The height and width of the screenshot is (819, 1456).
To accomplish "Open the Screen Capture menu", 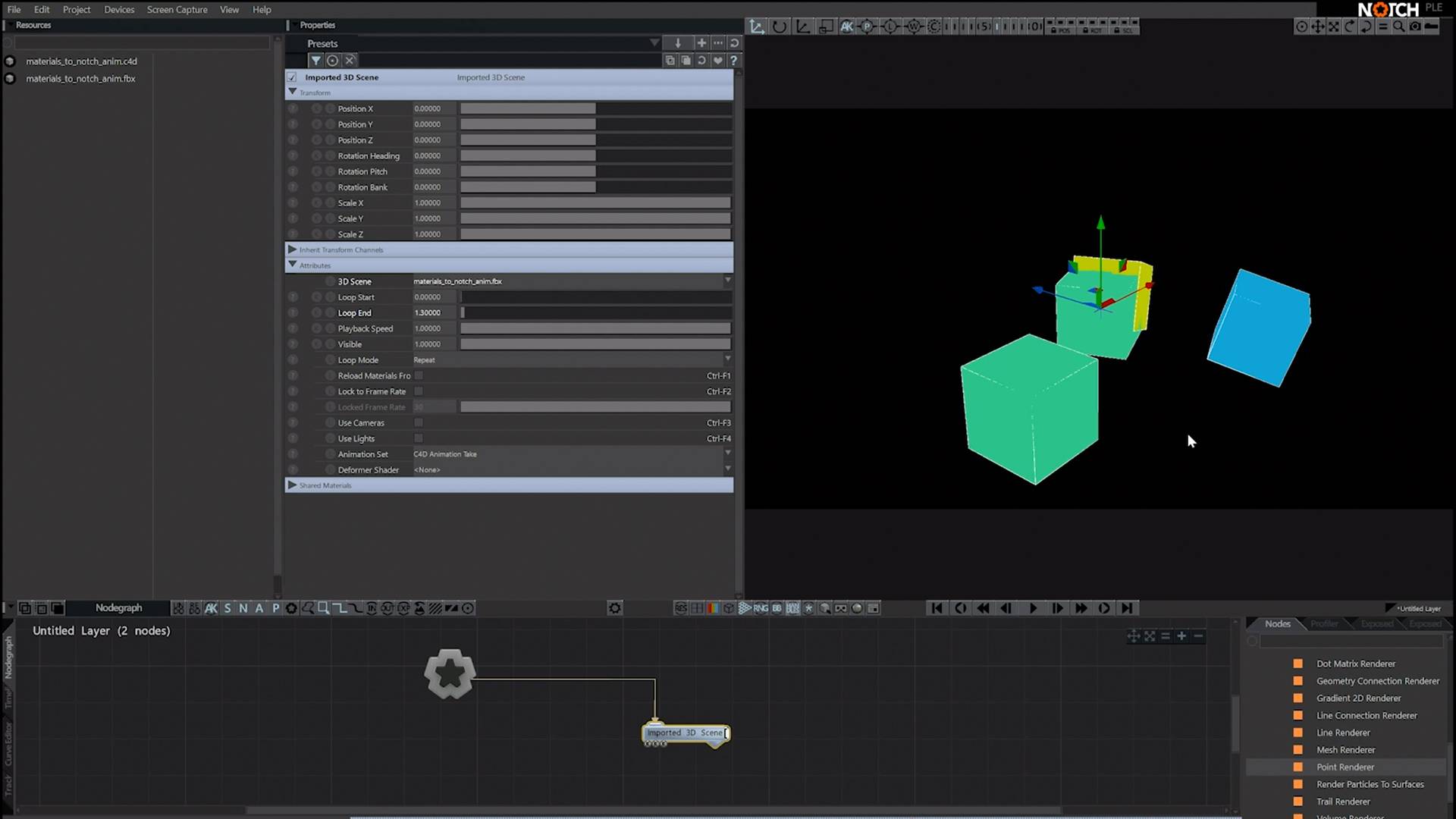I will 177,10.
